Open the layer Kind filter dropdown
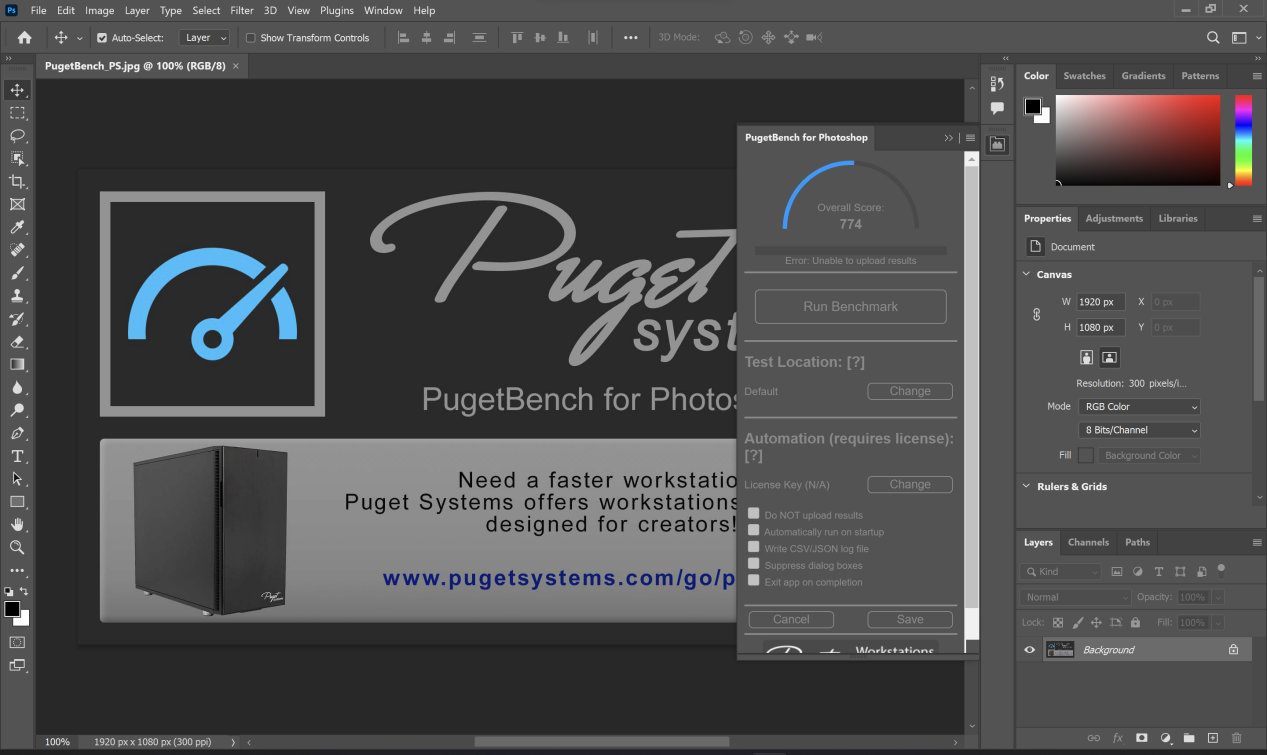 pyautogui.click(x=1061, y=572)
